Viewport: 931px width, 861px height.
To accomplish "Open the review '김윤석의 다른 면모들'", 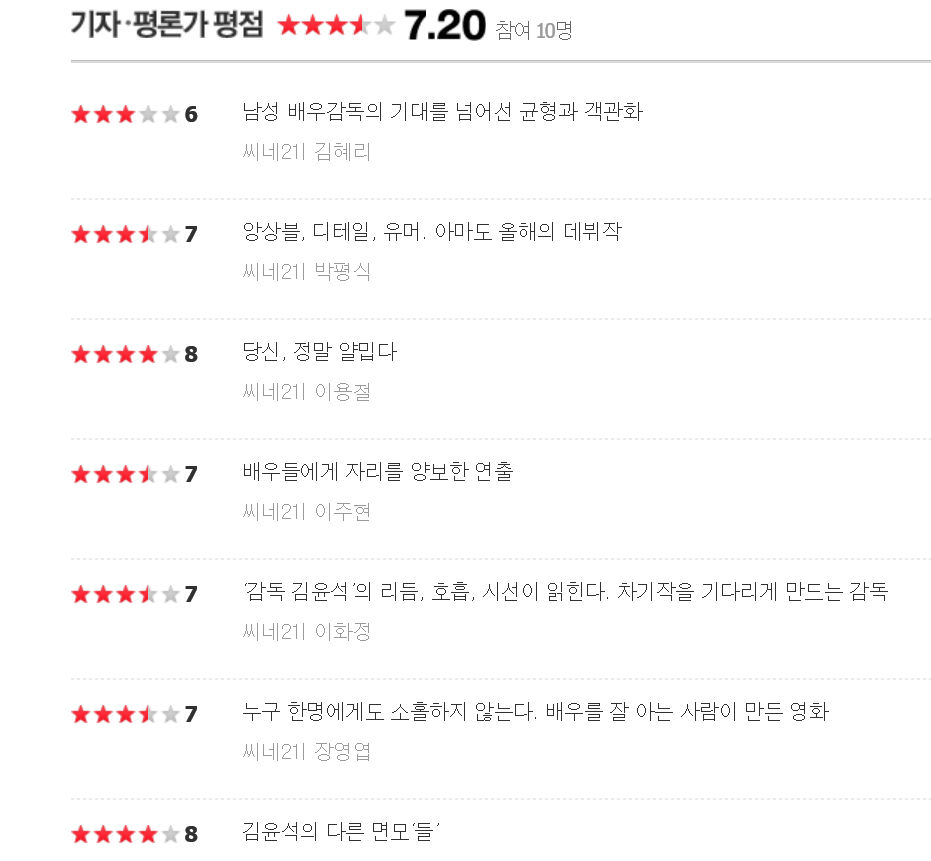I will [341, 831].
